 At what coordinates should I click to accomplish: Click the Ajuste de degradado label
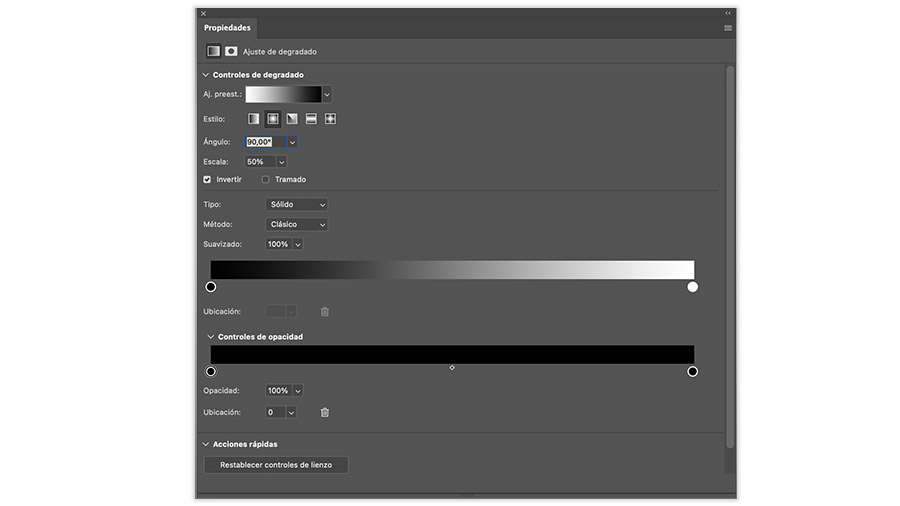280,52
